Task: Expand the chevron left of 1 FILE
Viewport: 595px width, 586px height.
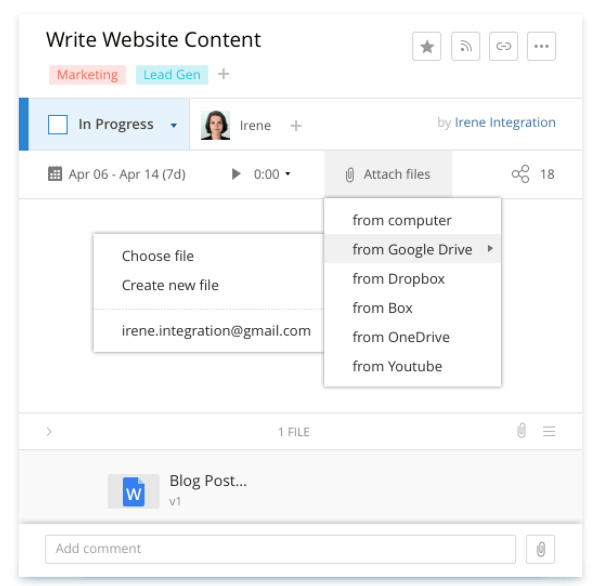Action: coord(49,432)
